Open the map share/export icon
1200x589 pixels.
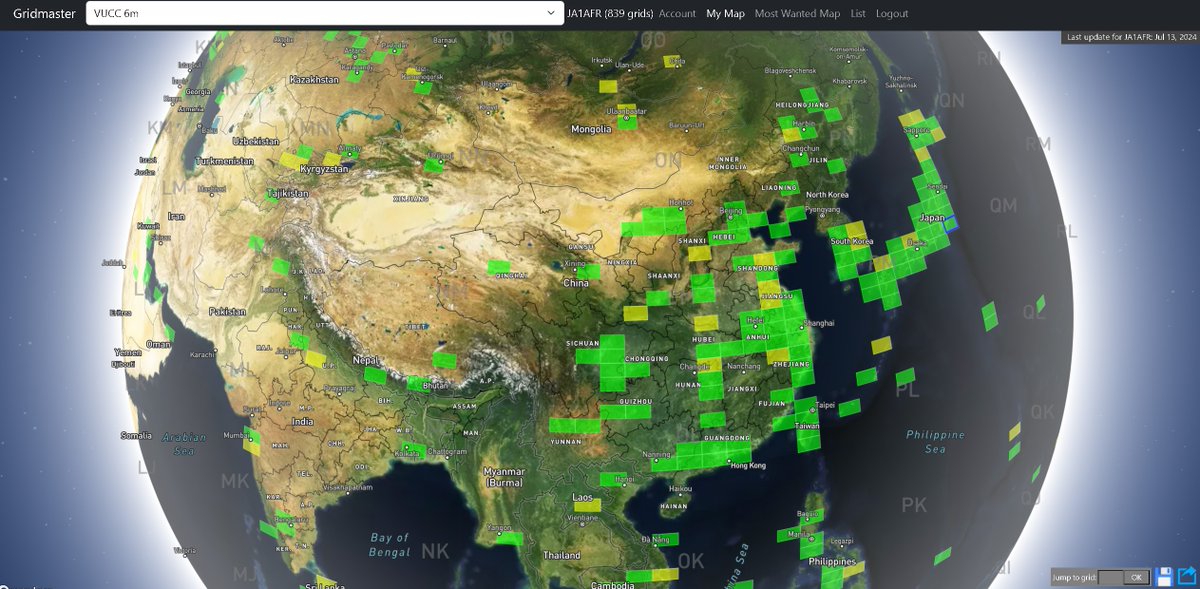(x=1186, y=576)
